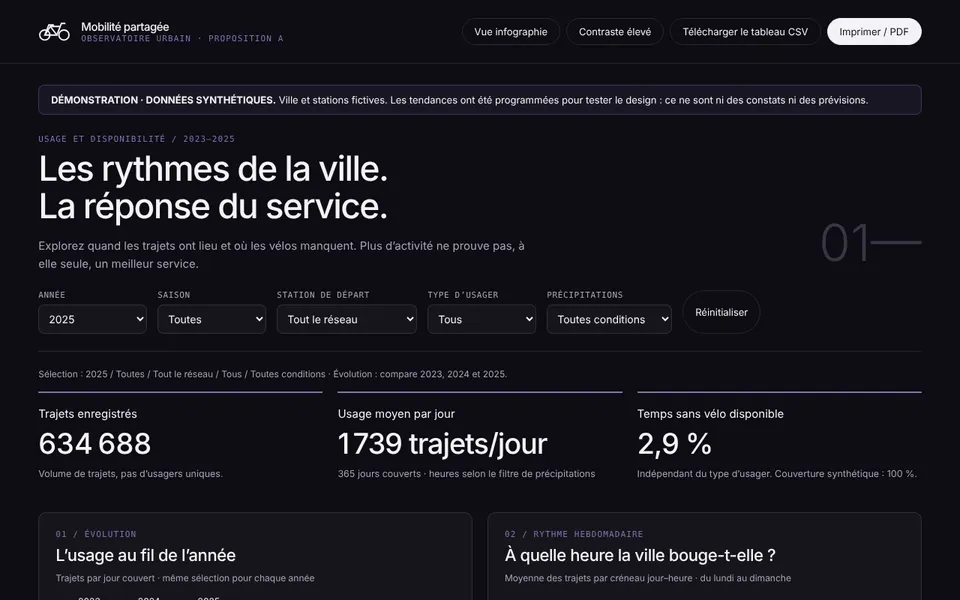The width and height of the screenshot is (960, 600).
Task: Click the bicycle logo icon
Action: tap(54, 32)
